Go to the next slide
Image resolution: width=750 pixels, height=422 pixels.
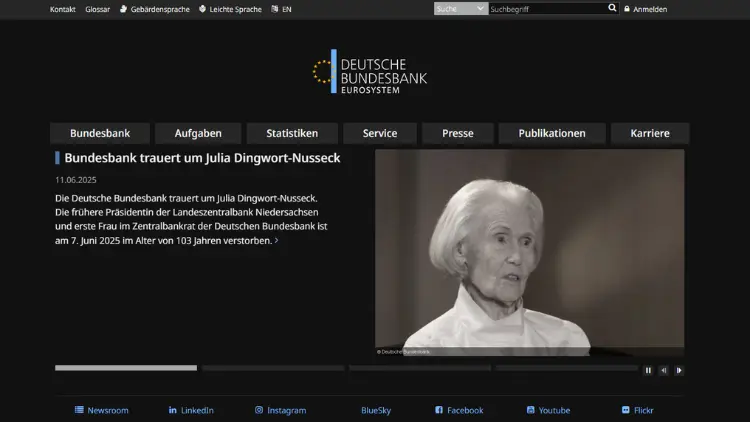(679, 370)
